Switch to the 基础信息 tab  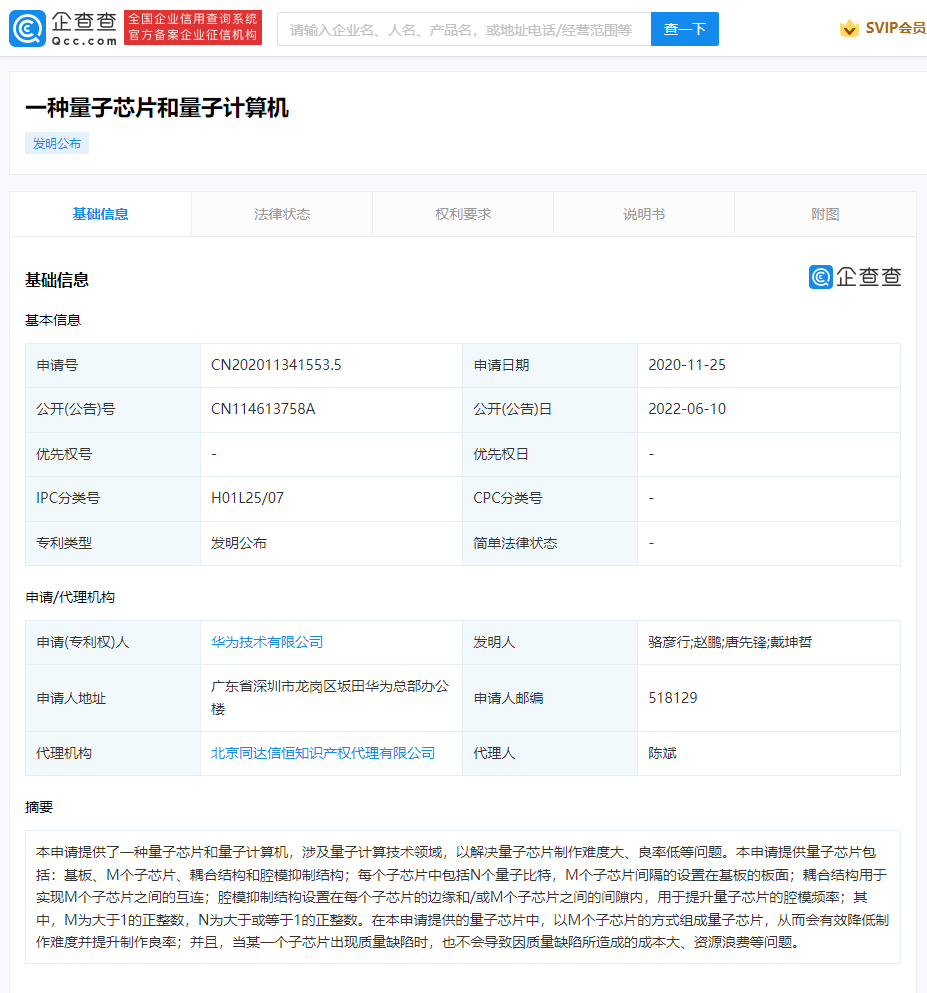pos(100,214)
